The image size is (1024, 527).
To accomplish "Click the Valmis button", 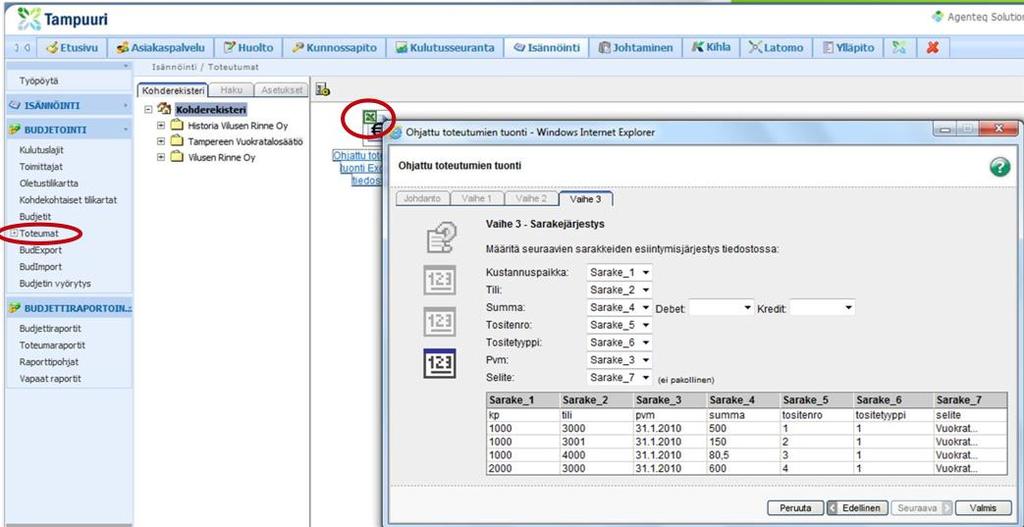I will pyautogui.click(x=984, y=508).
